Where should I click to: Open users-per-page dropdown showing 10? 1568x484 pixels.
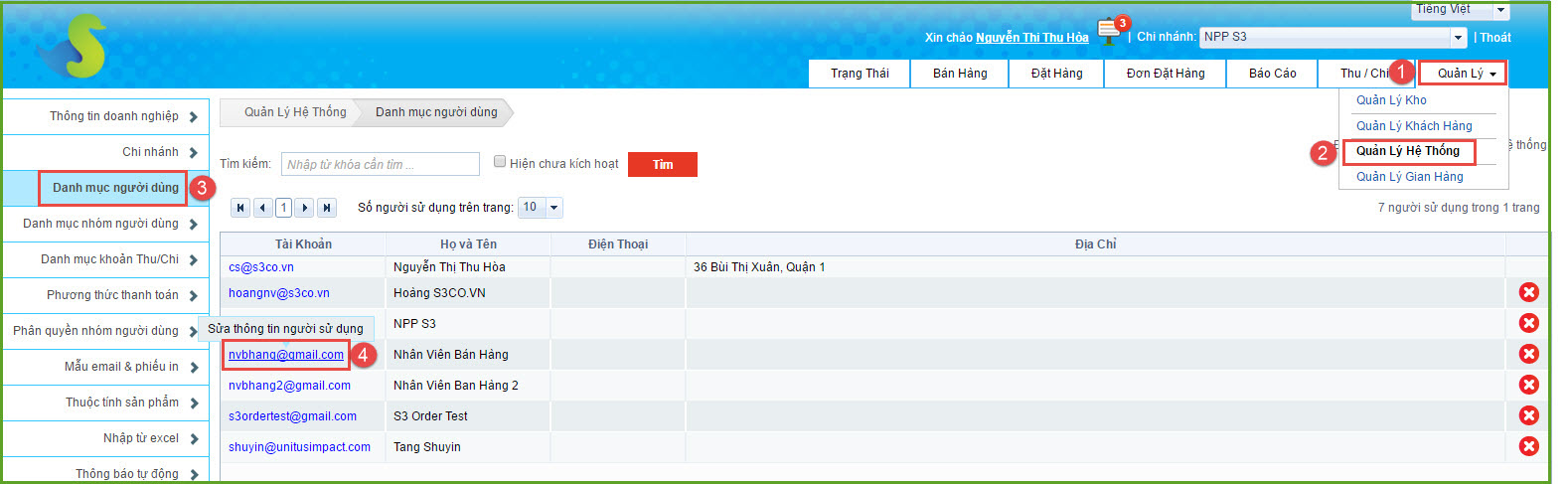click(553, 208)
